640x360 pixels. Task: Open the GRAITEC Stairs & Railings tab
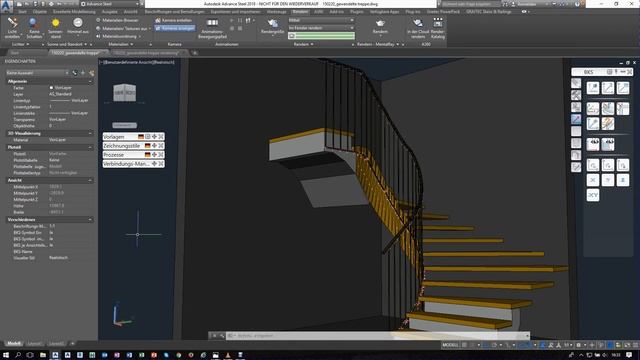[x=489, y=11]
